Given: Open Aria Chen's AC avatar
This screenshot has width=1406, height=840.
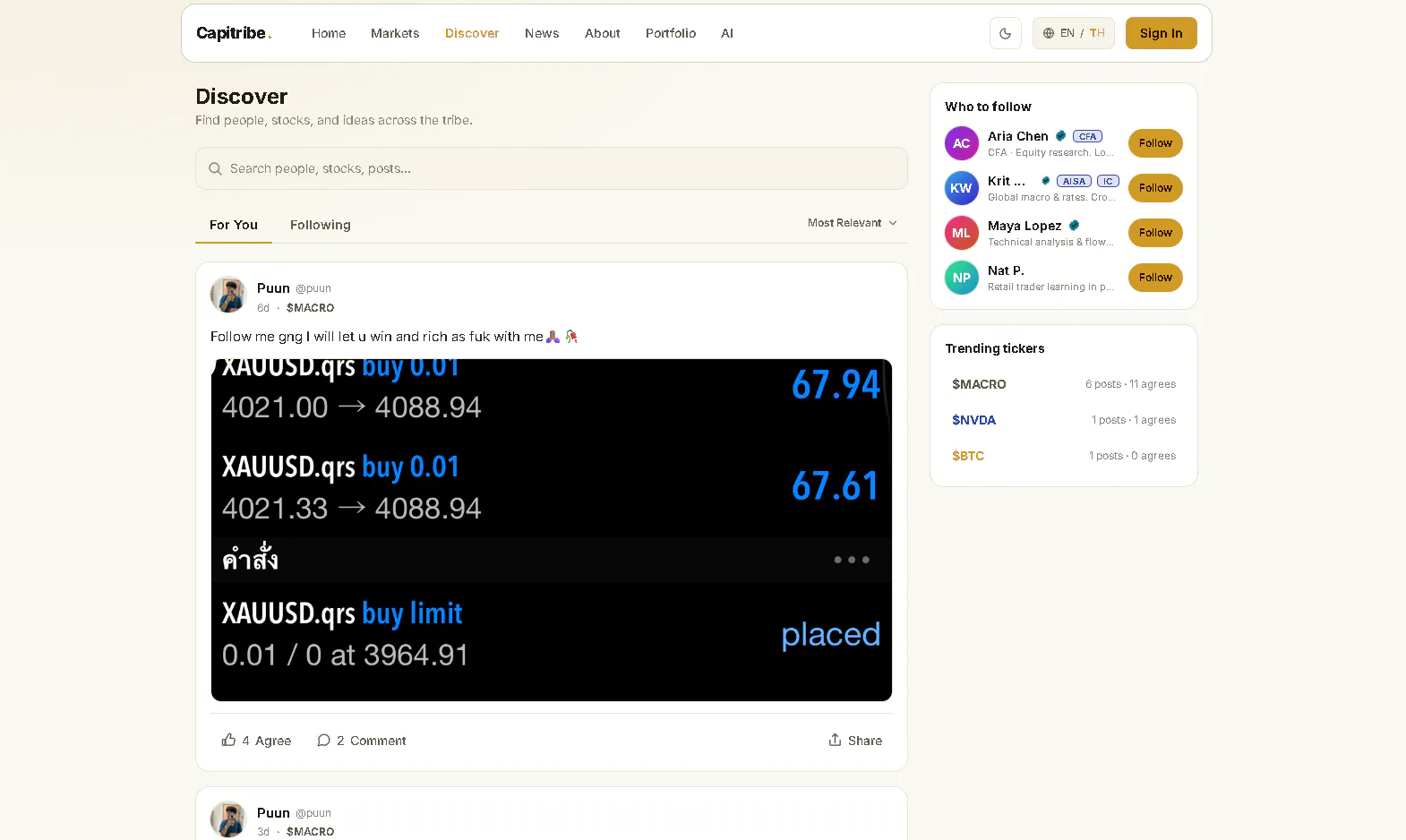Looking at the screenshot, I should (x=962, y=143).
